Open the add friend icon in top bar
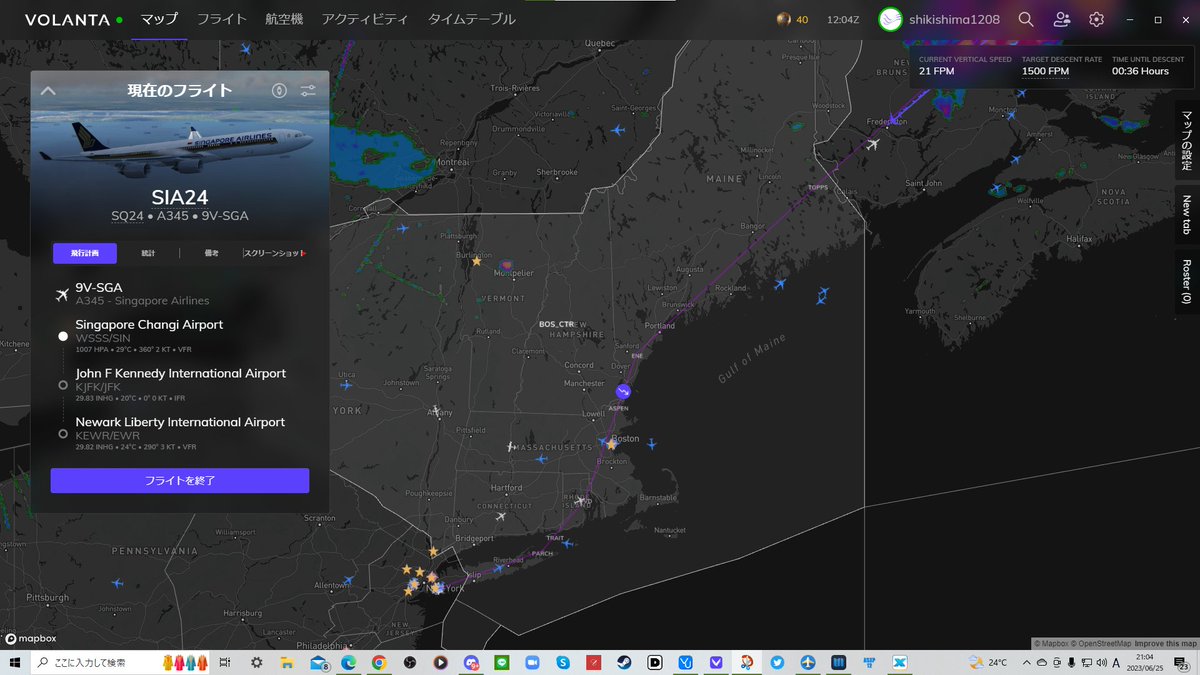The width and height of the screenshot is (1200, 675). click(x=1062, y=19)
